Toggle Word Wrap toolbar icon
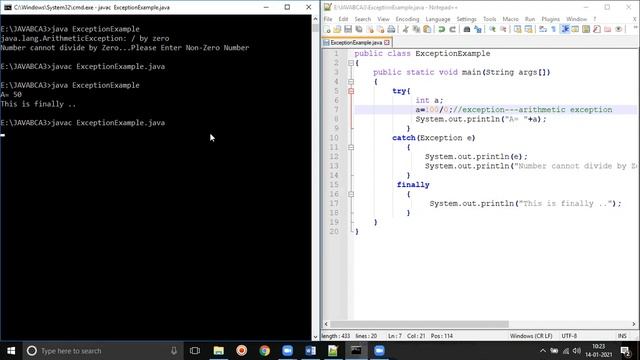640x360 pixels. (x=543, y=29)
